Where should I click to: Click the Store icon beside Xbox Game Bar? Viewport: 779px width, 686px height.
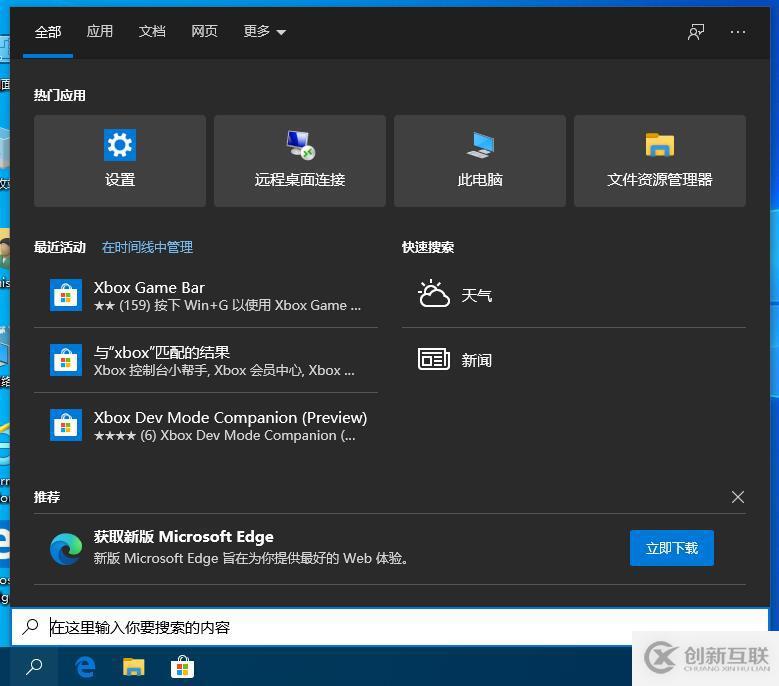(x=66, y=295)
